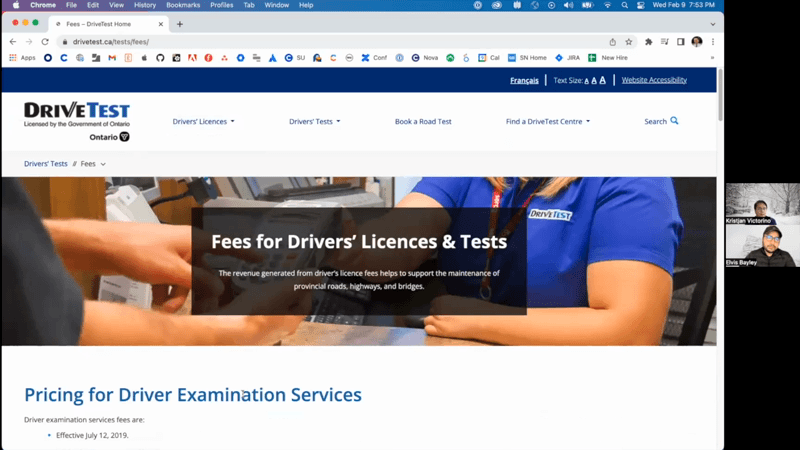Viewport: 800px width, 450px height.
Task: Open the Bookmarks menu
Action: click(183, 5)
